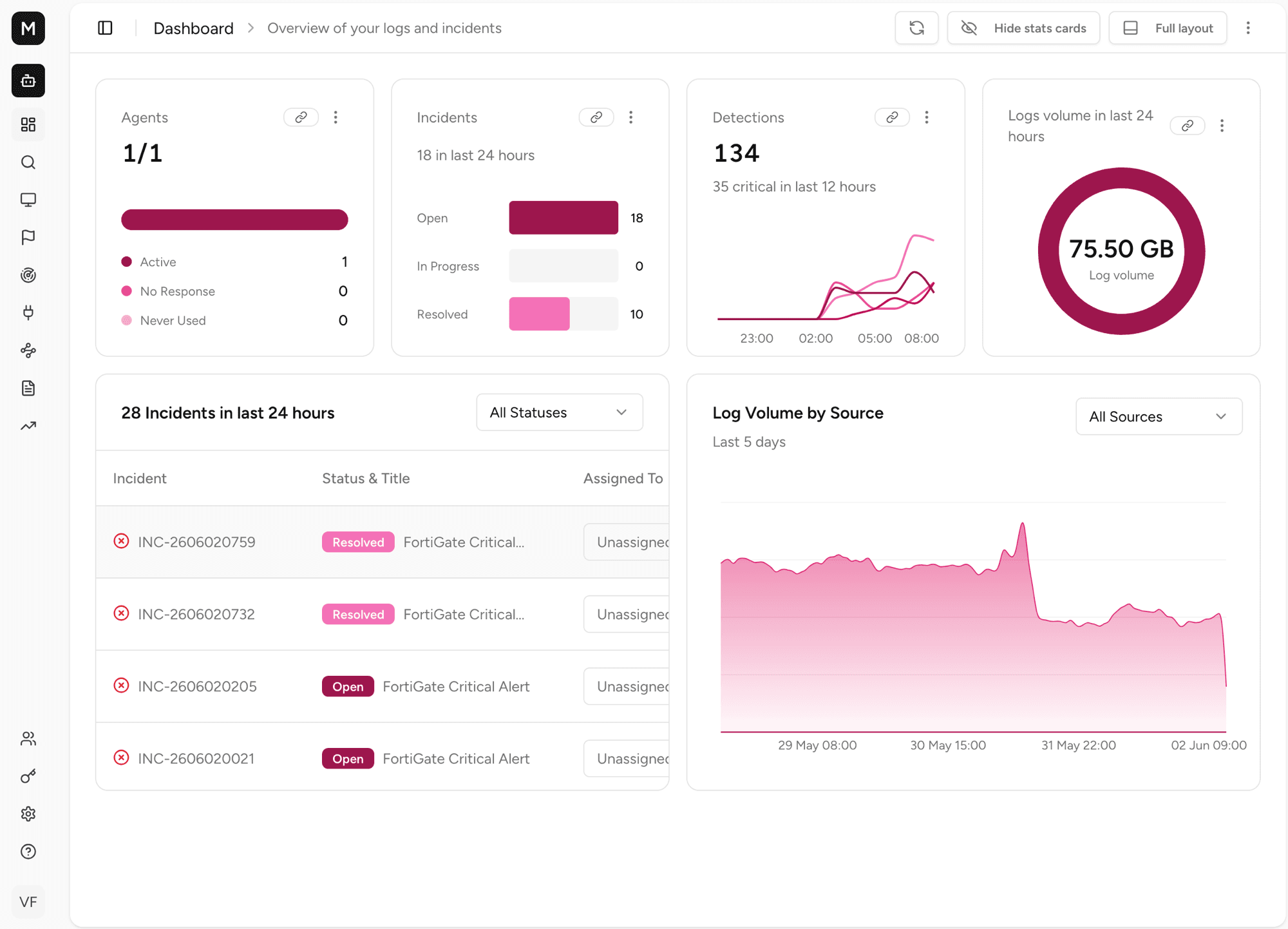The height and width of the screenshot is (929, 1288).
Task: Open the Incidents card three-dot menu
Action: [631, 117]
